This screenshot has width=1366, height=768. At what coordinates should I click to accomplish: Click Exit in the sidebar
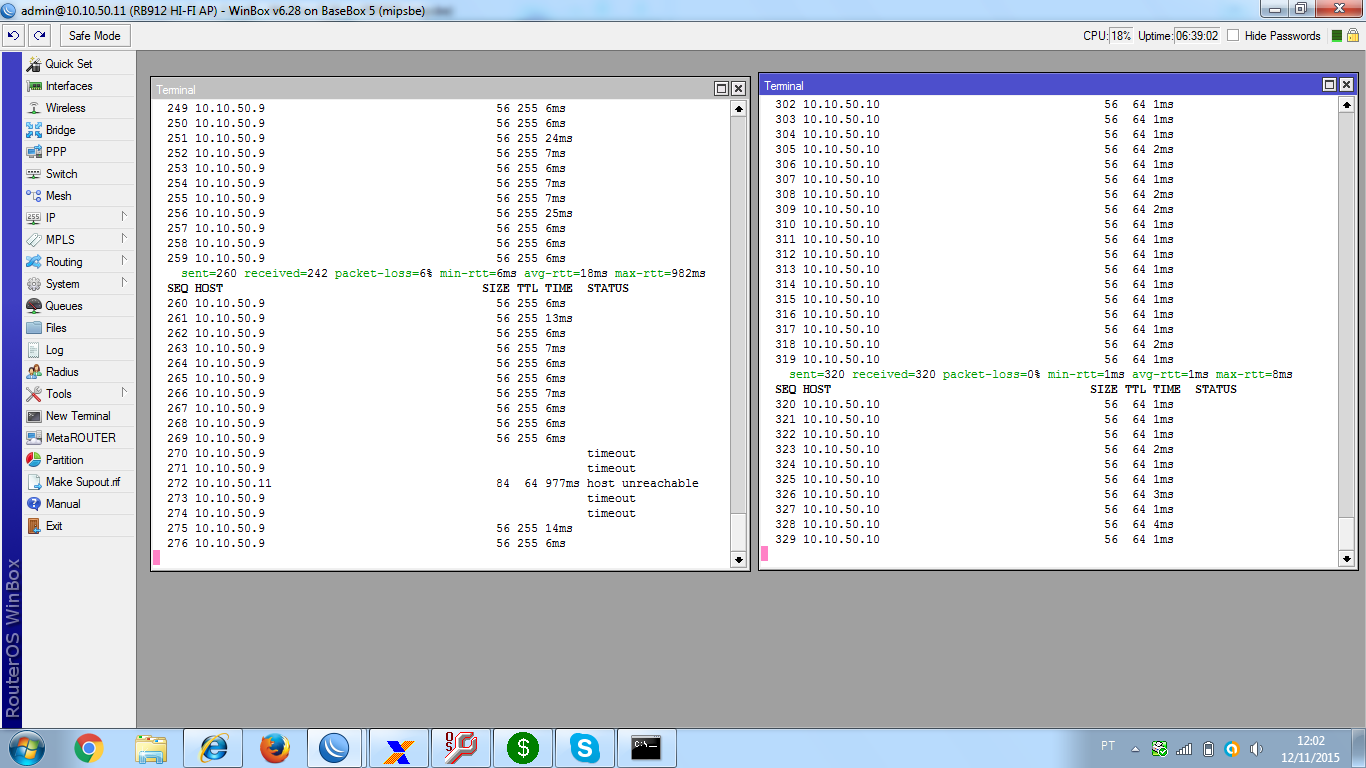point(79,526)
